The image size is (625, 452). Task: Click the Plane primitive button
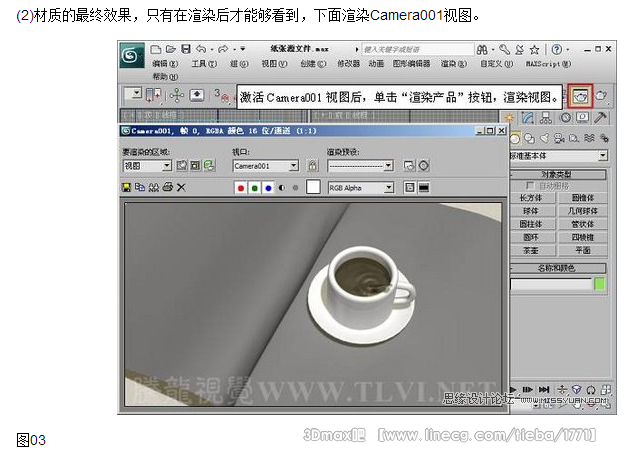pos(582,250)
